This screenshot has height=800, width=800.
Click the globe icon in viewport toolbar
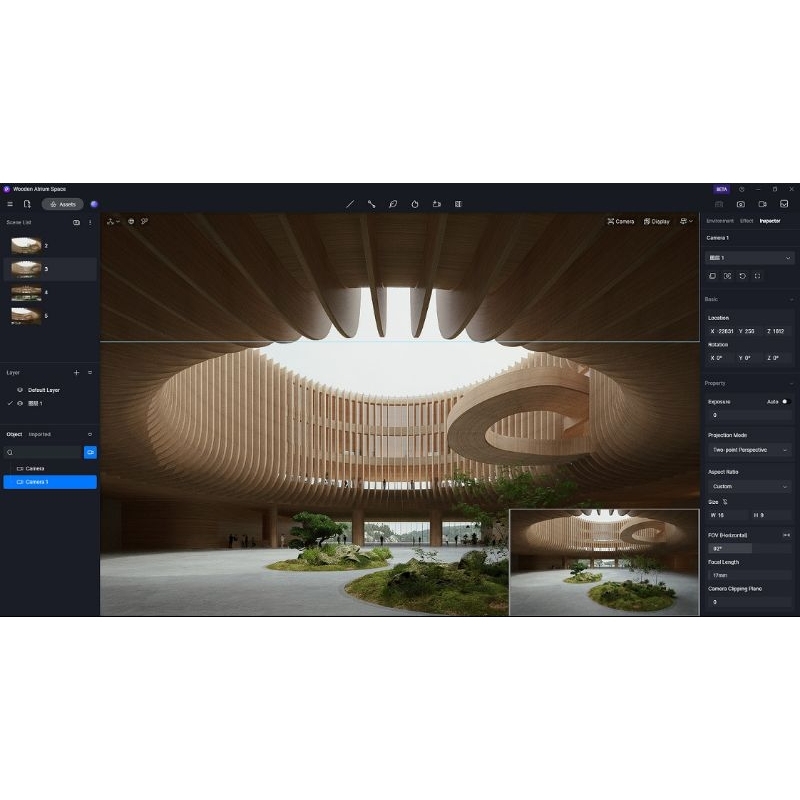point(131,221)
